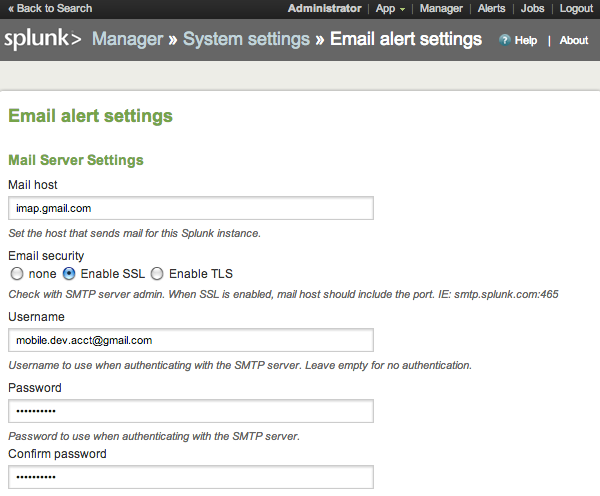Open the About link
Image resolution: width=600 pixels, height=496 pixels.
click(x=574, y=40)
